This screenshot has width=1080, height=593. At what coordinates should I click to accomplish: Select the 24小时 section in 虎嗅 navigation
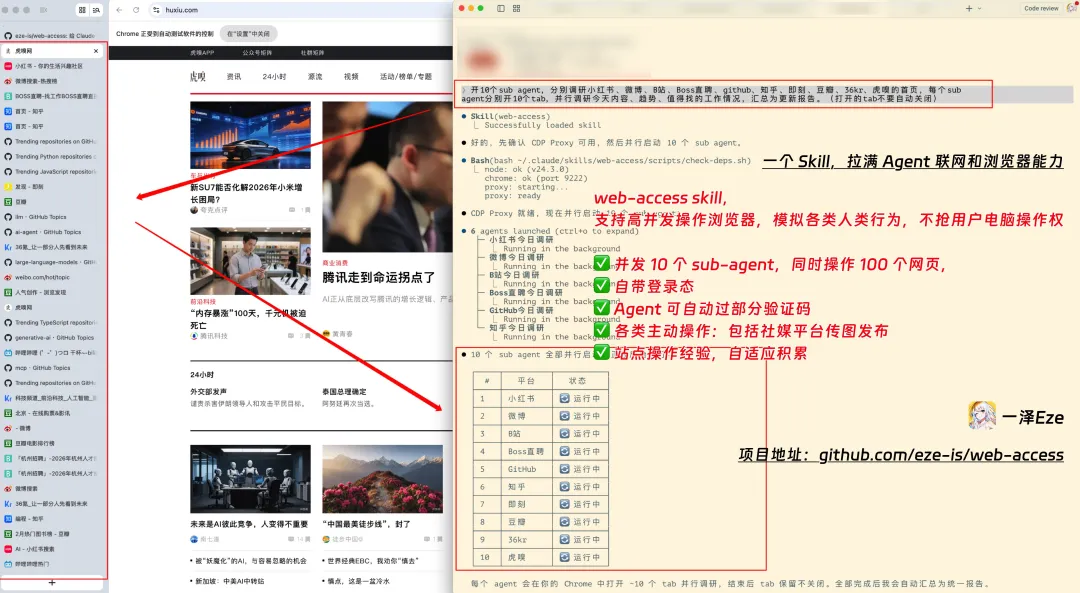275,76
